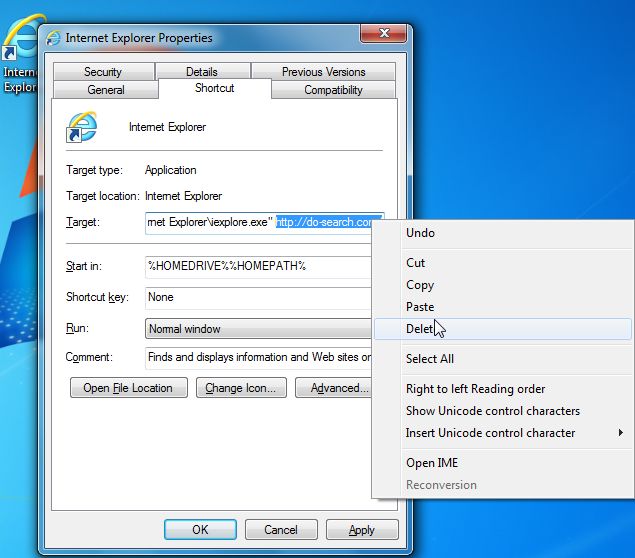Select Right to left Reading order
The image size is (635, 558).
click(503, 389)
